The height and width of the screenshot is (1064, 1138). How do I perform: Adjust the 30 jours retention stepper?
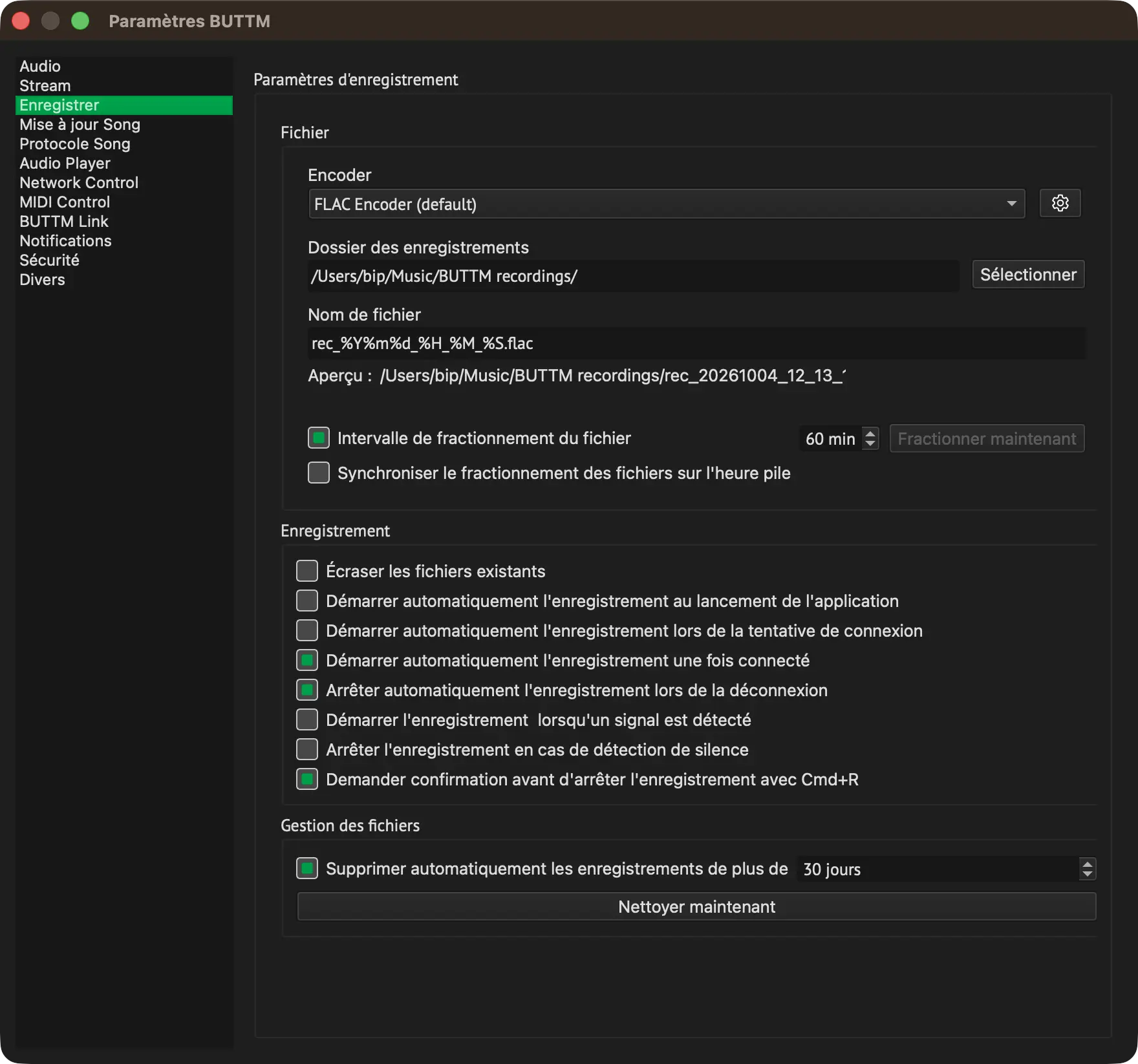click(1088, 869)
